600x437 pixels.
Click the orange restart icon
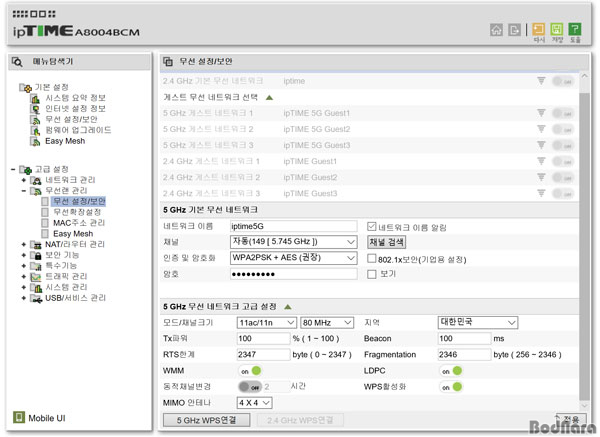point(538,29)
